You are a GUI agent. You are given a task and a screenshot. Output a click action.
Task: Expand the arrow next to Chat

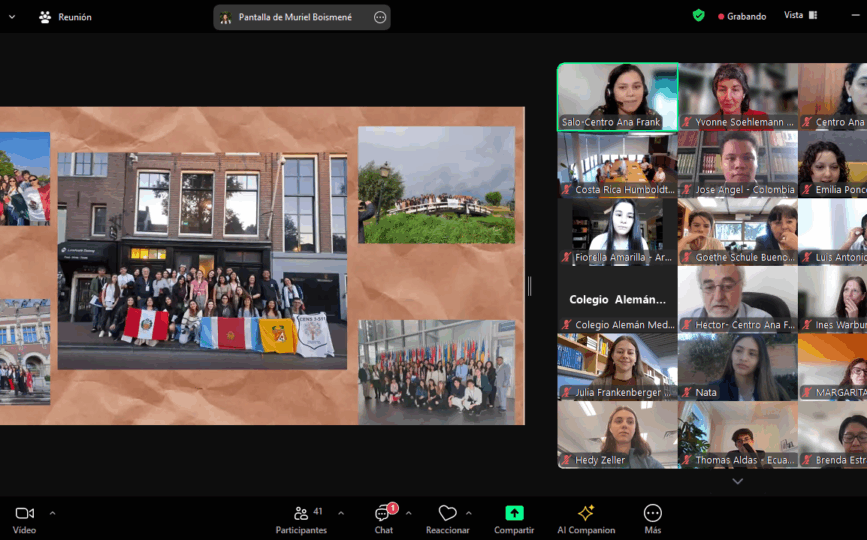[408, 513]
